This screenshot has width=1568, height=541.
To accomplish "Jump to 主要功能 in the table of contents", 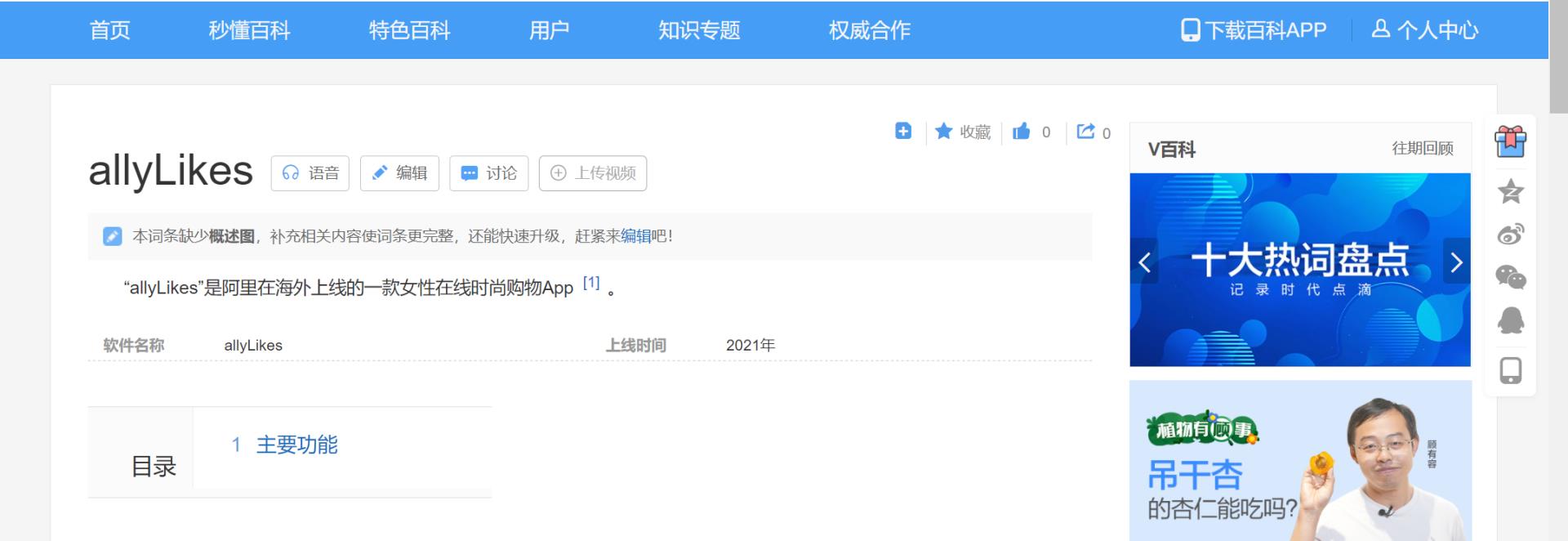I will (x=296, y=445).
